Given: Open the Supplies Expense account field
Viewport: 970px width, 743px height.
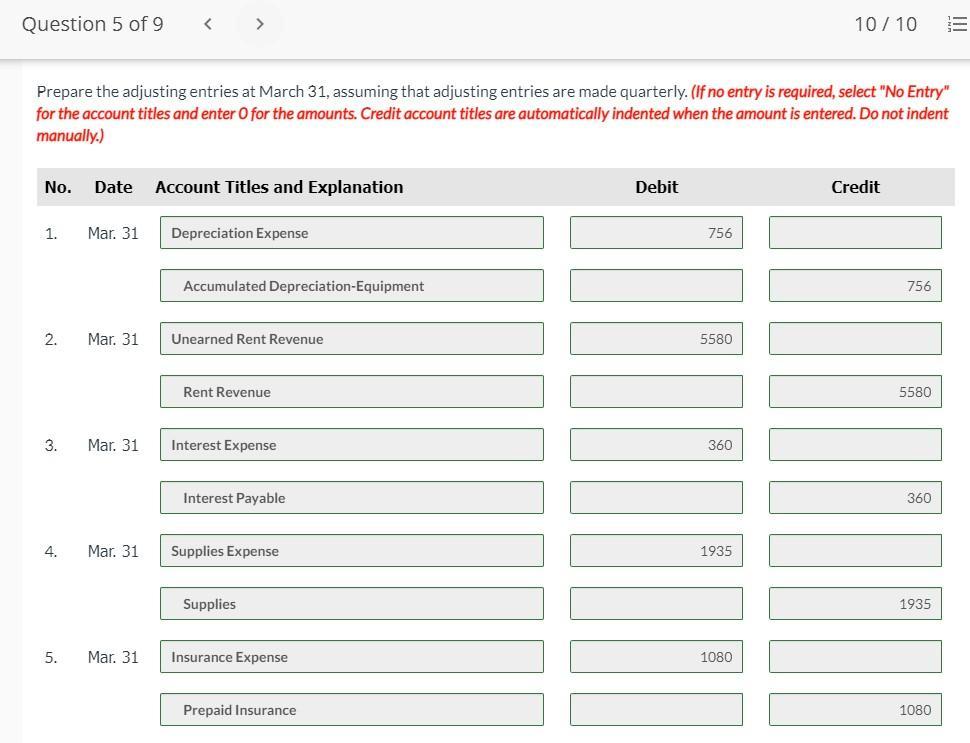Looking at the screenshot, I should pos(351,551).
